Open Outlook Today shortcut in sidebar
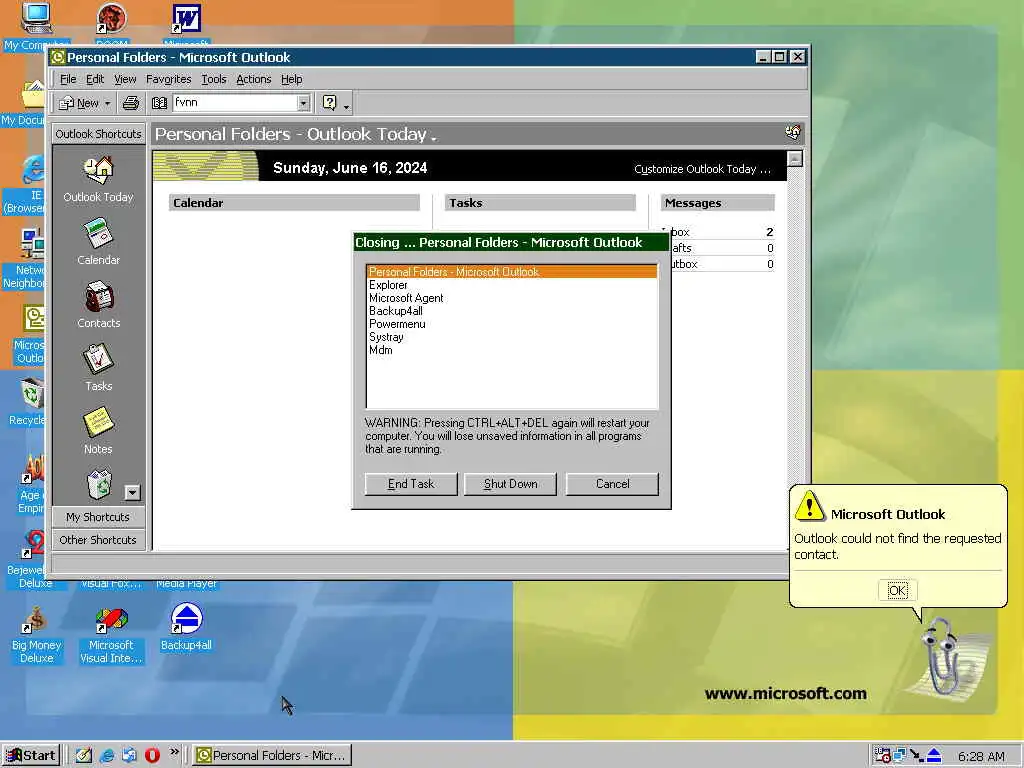 click(99, 180)
